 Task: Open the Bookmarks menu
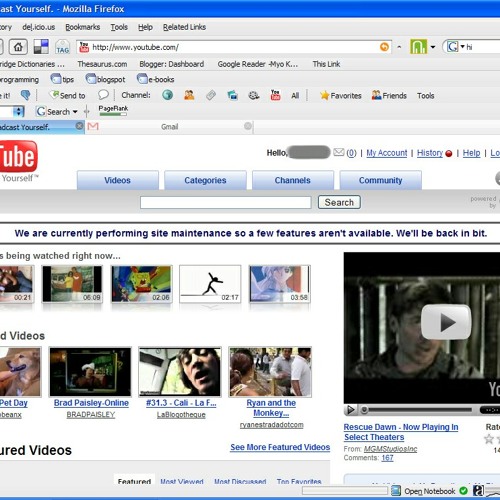83,27
